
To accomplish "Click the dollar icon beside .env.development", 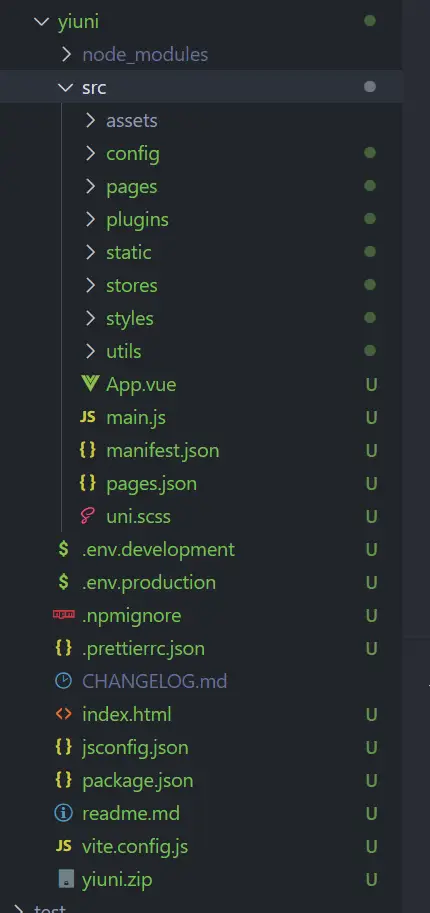I will tap(64, 549).
